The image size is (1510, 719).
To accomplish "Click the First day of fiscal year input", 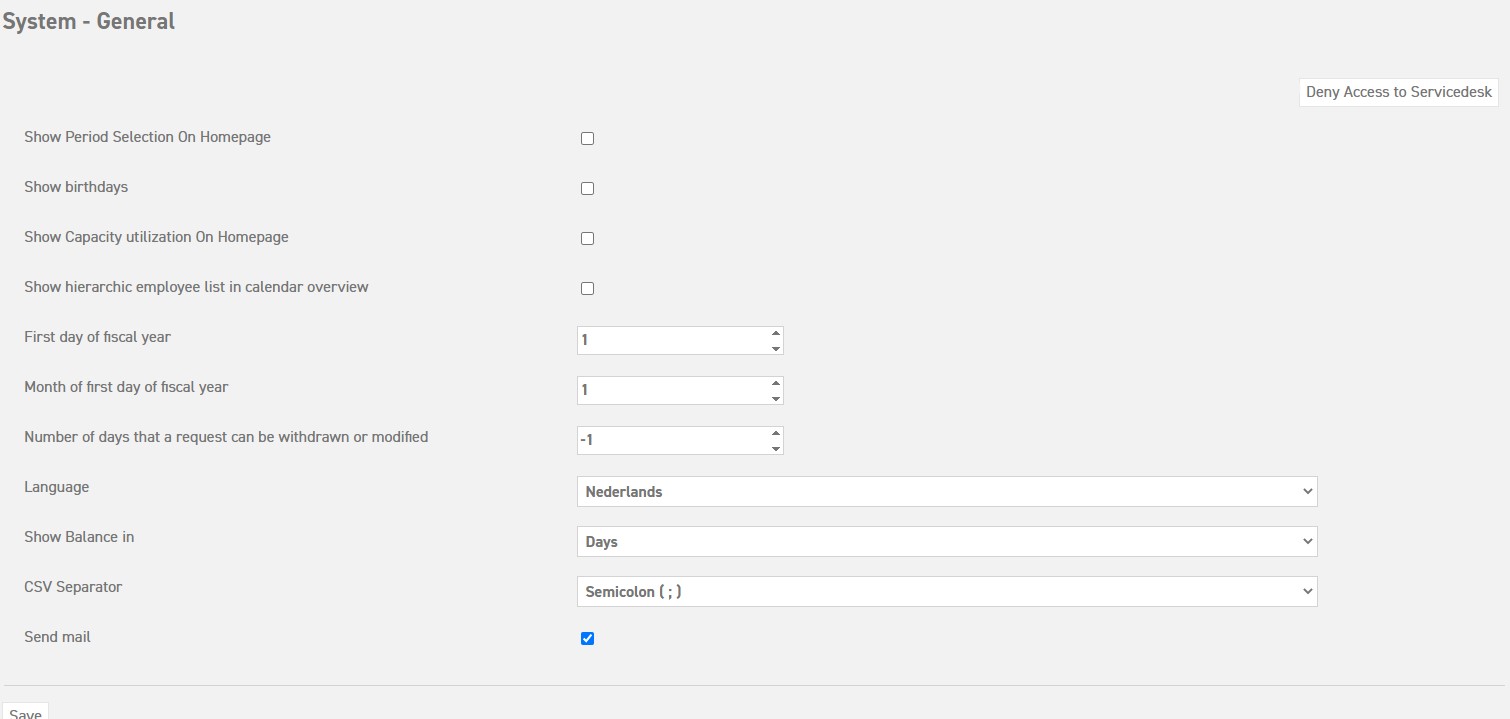I will (x=660, y=340).
